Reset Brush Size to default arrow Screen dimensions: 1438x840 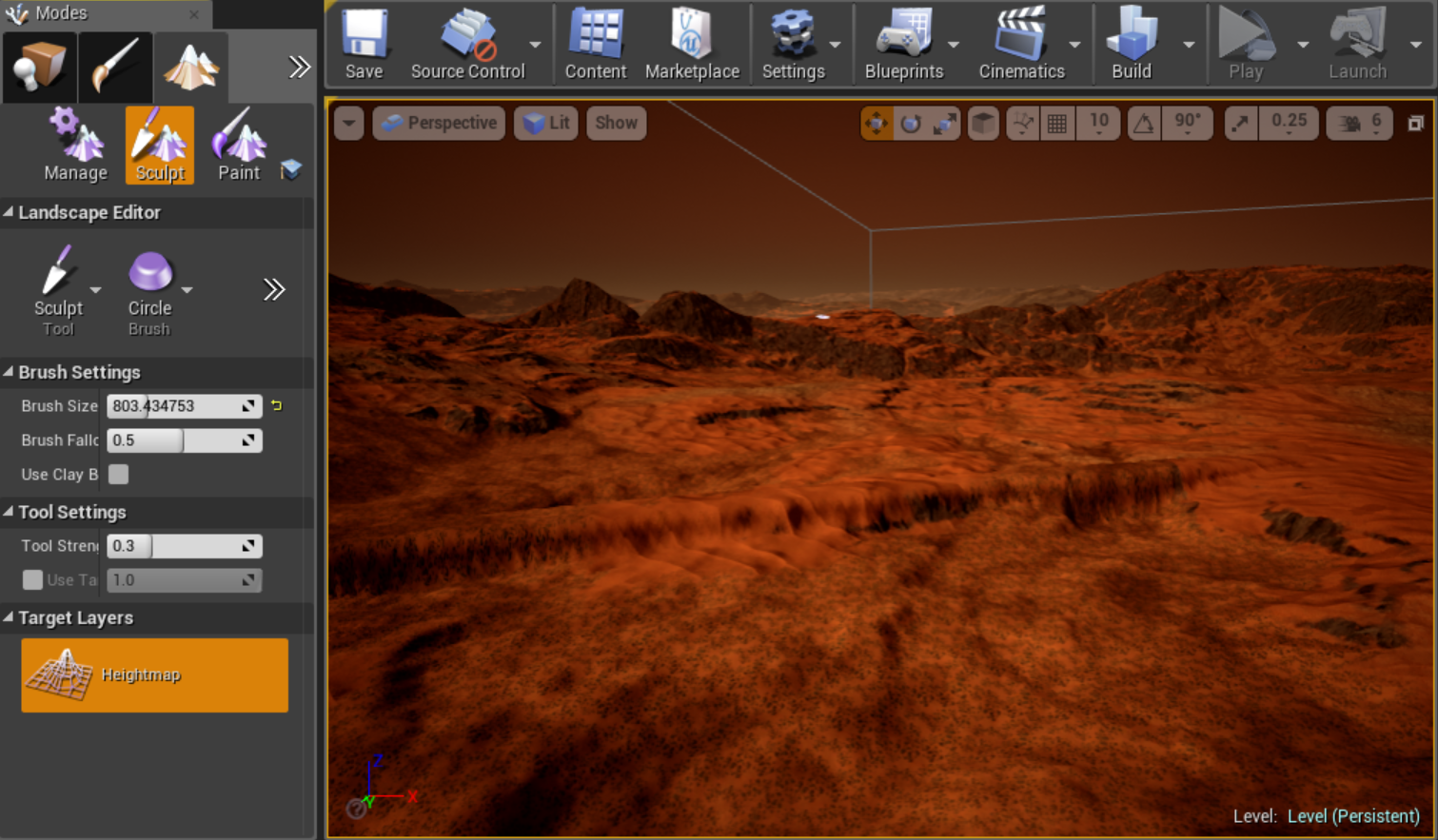(276, 406)
